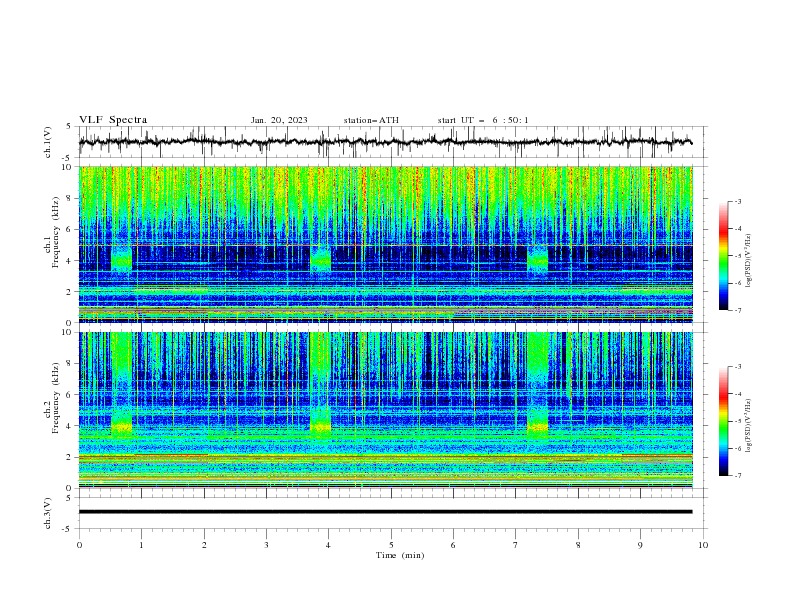This screenshot has height=612, width=792.
Task: Click the upper color bar's "log(PSD)(V²/Hz)" label
Action: coord(749,261)
